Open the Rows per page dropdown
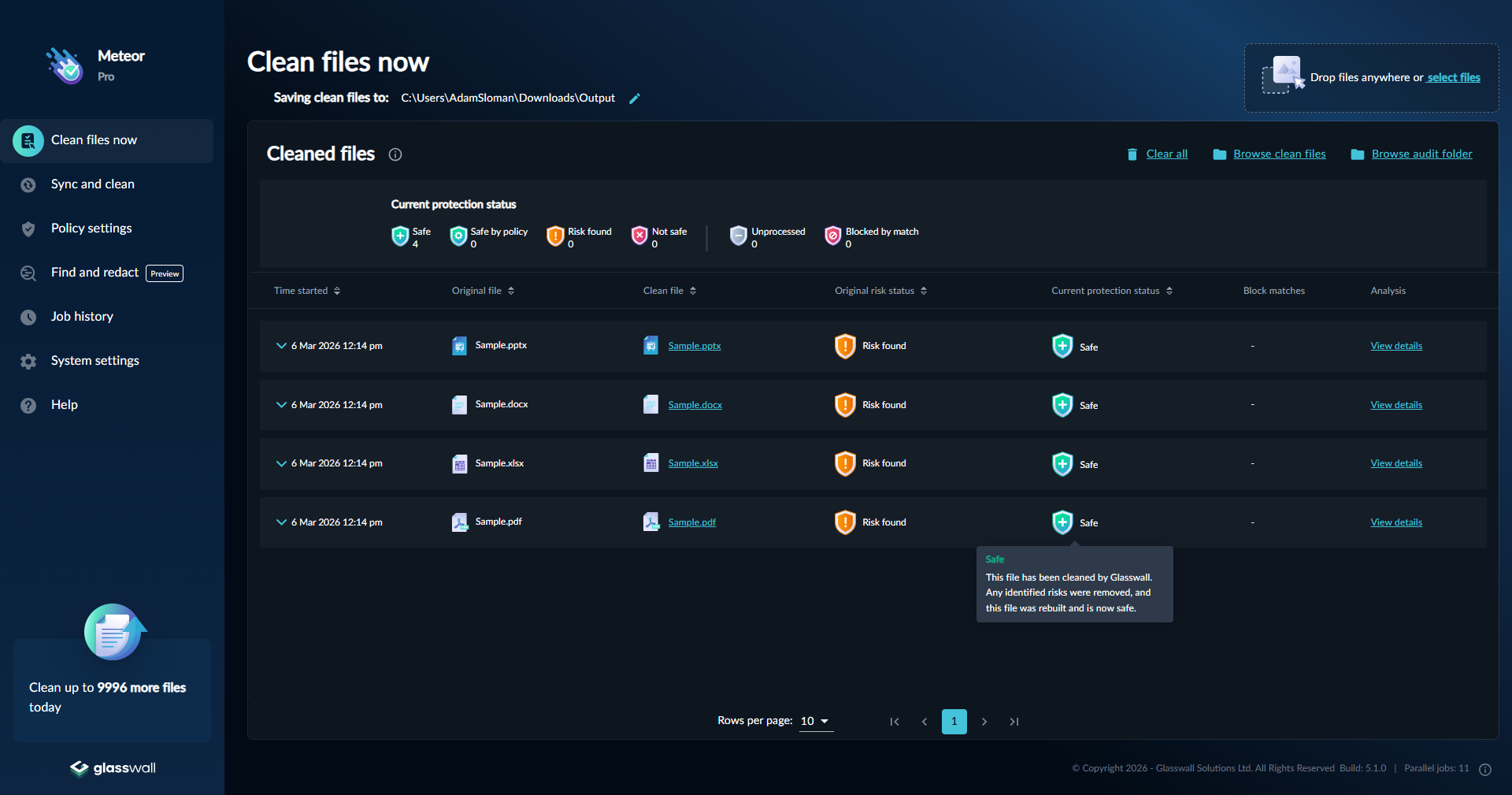This screenshot has width=1512, height=795. coord(816,721)
